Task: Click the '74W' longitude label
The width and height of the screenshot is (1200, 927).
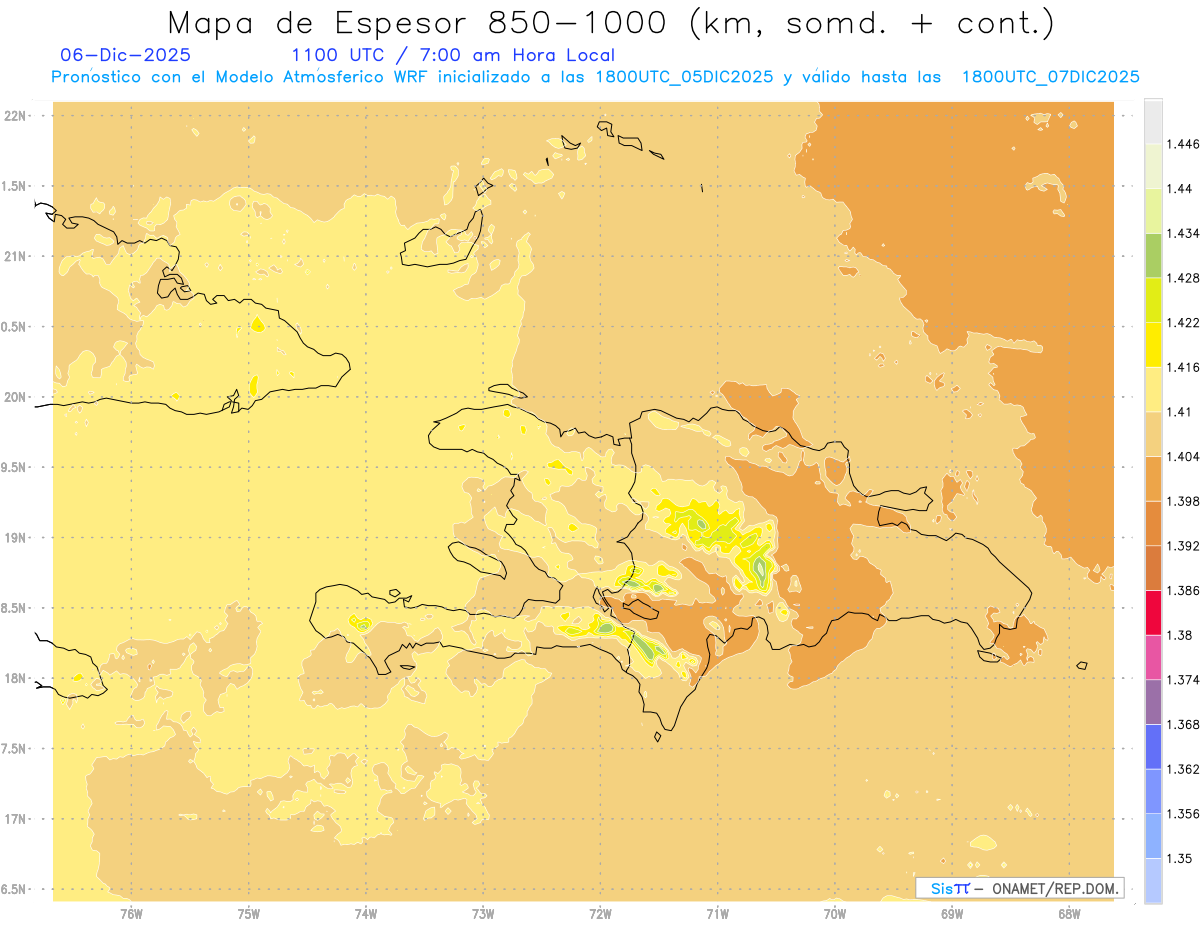Action: click(366, 913)
